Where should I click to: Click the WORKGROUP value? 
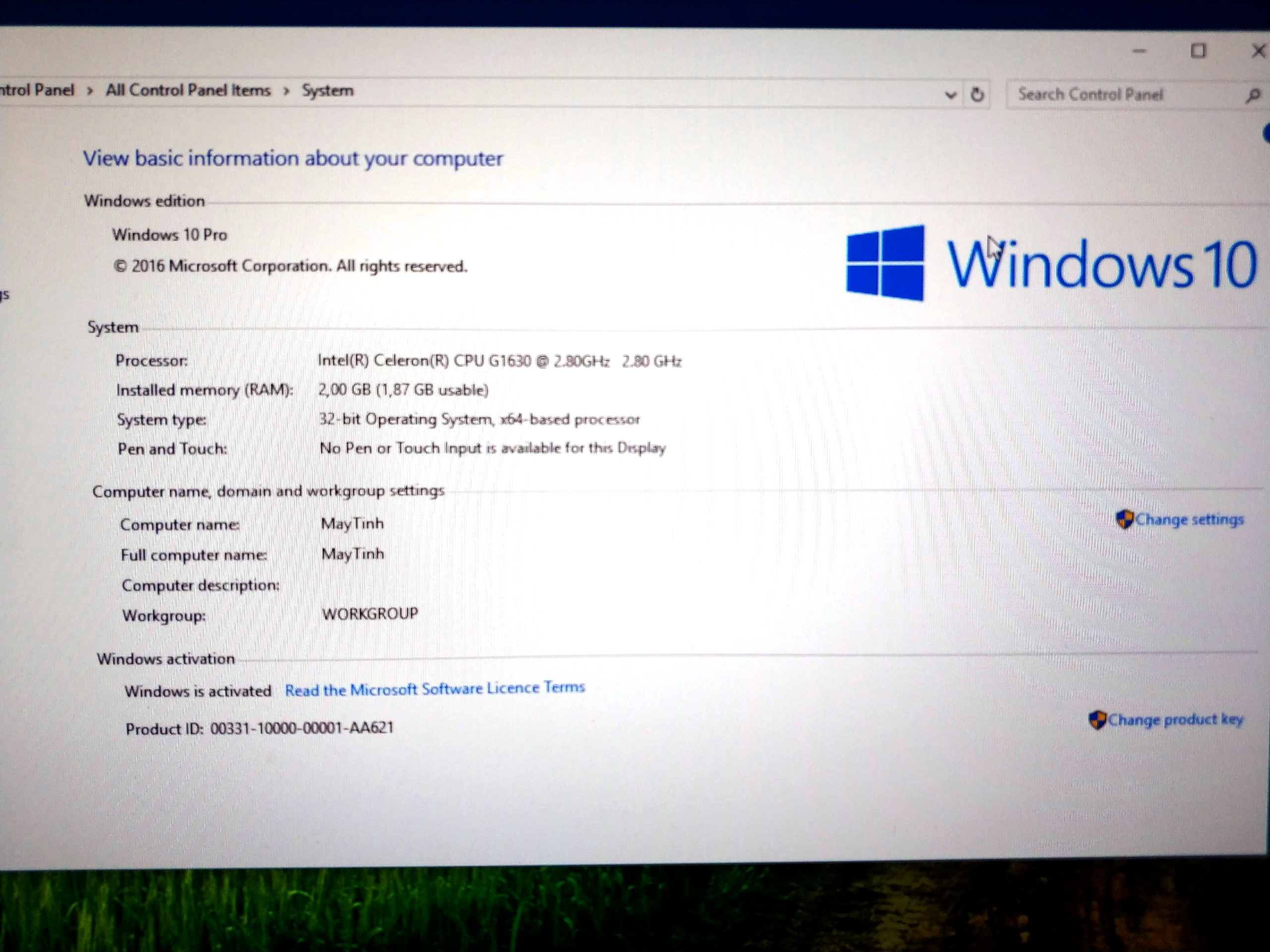point(370,614)
